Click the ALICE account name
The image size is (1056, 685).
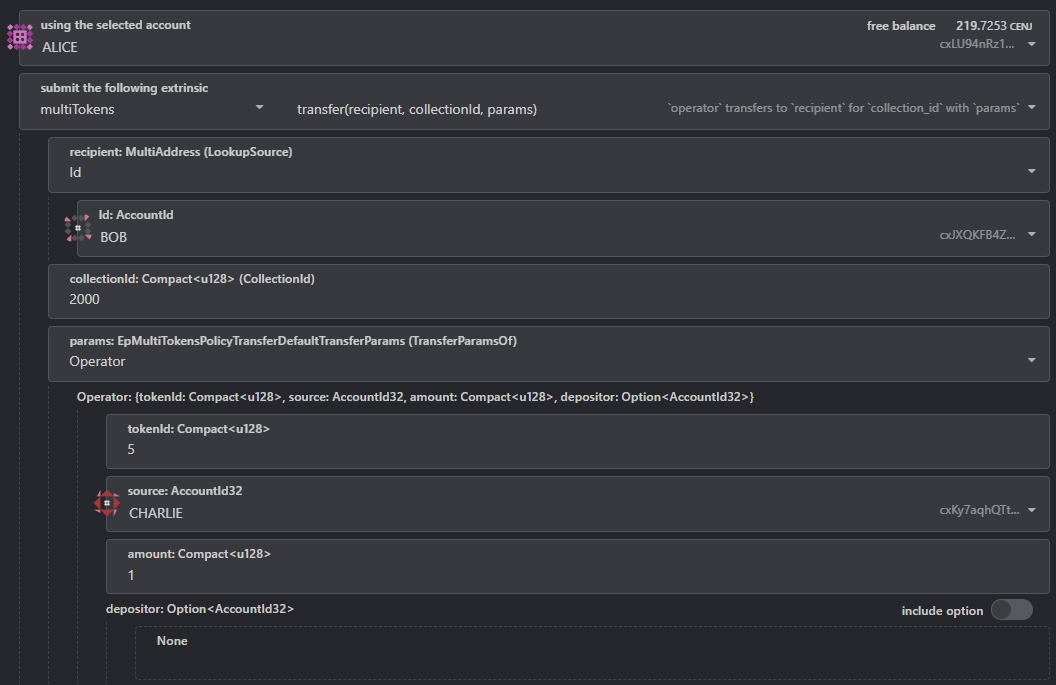(x=60, y=47)
